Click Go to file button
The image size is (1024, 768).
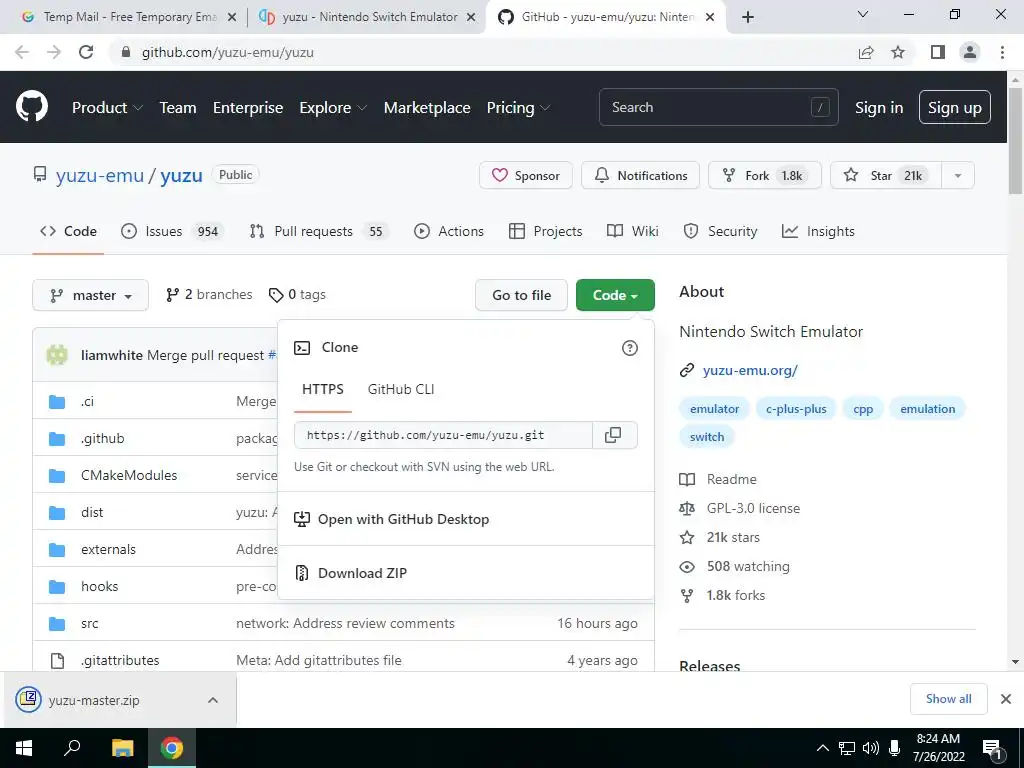coord(521,295)
